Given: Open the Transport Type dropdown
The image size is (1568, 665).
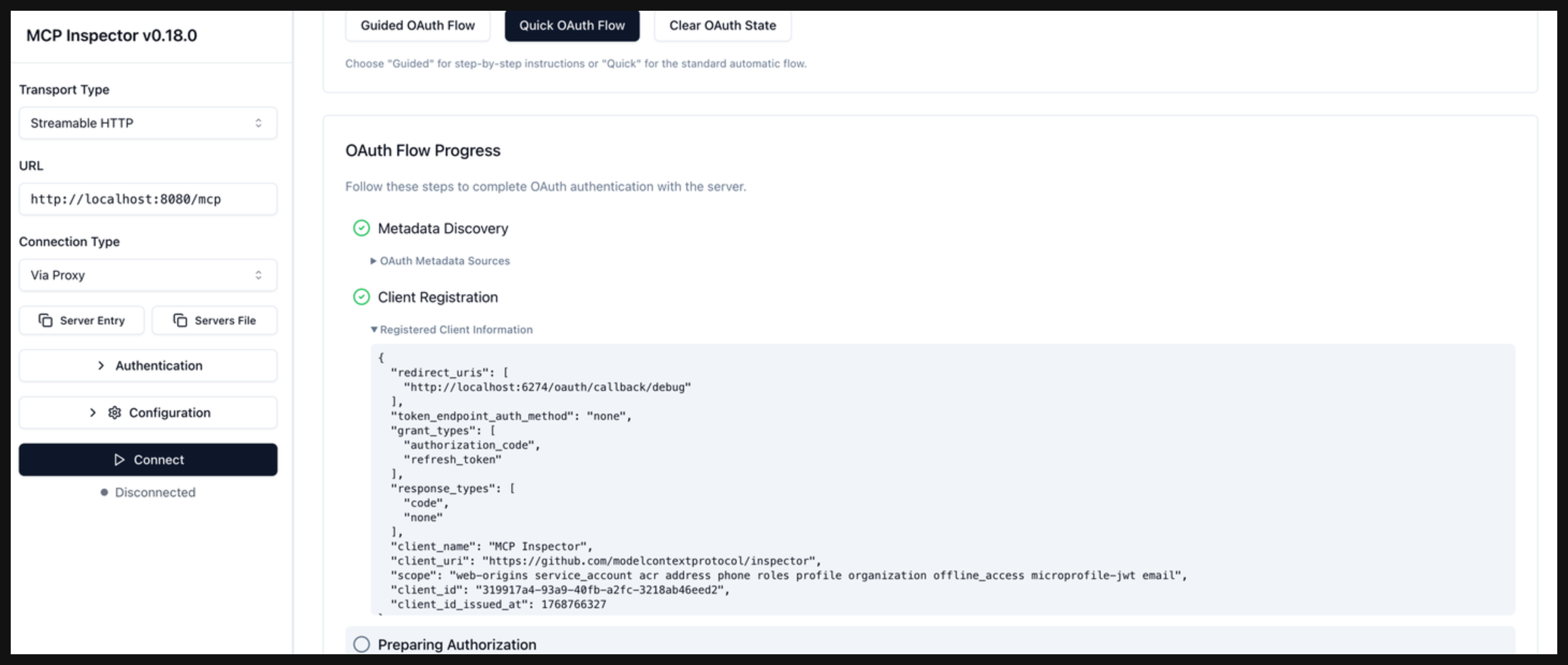Looking at the screenshot, I should (x=148, y=123).
